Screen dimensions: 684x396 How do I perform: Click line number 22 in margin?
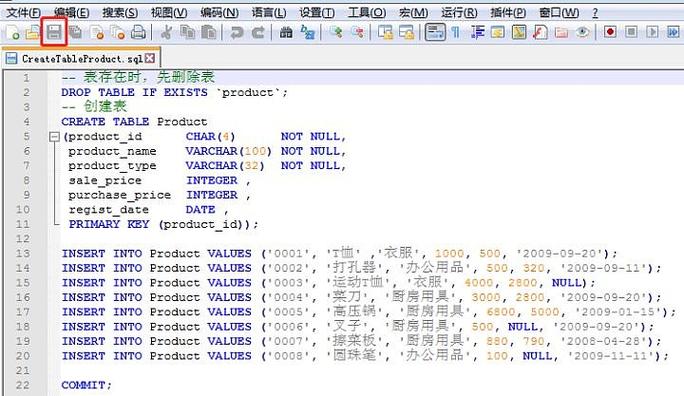23,385
